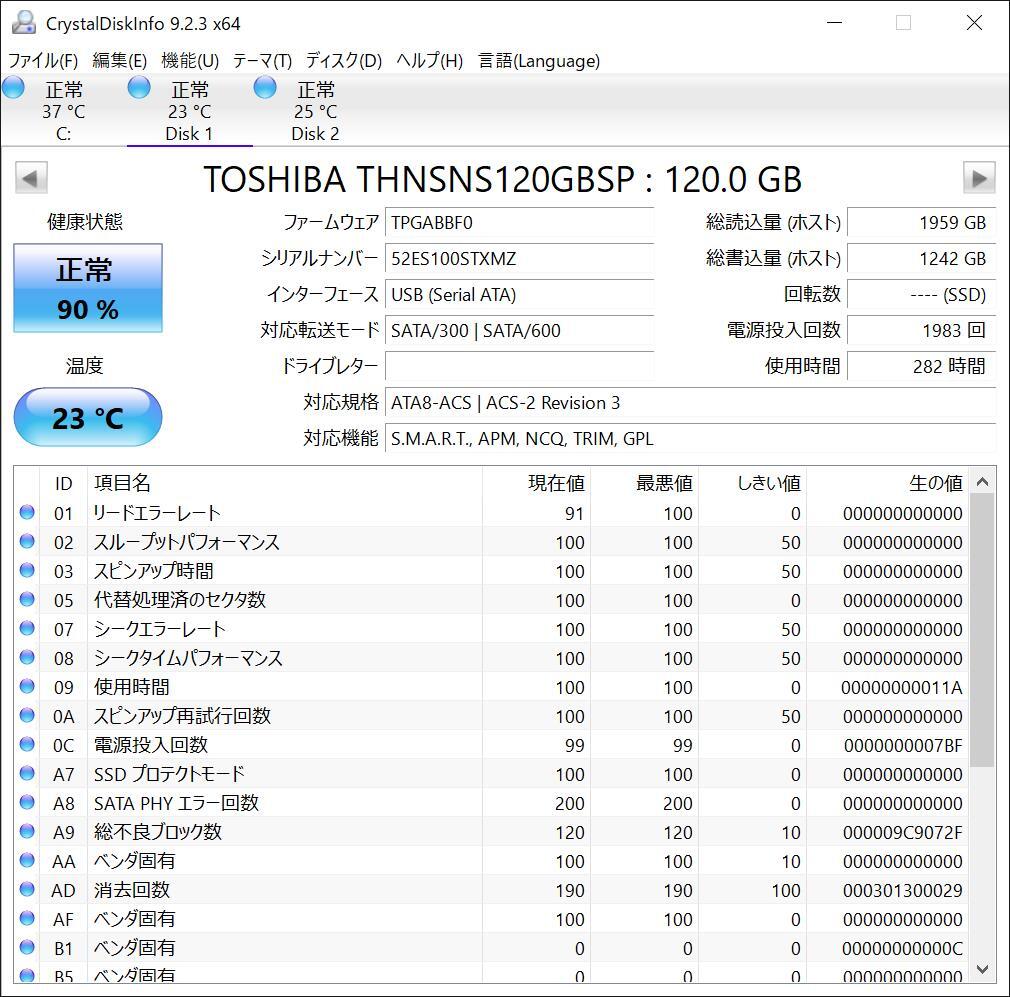
Task: Open the ファイル(F) menu
Action: pyautogui.click(x=44, y=60)
